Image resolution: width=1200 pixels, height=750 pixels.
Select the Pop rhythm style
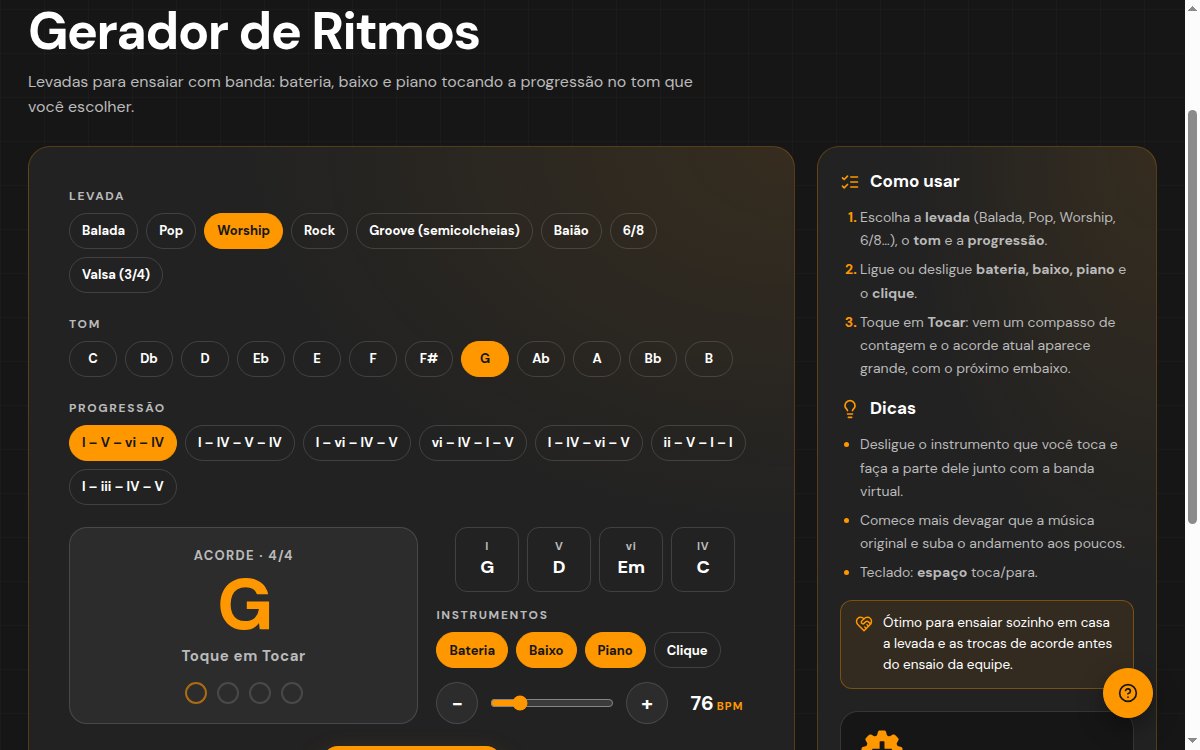171,230
